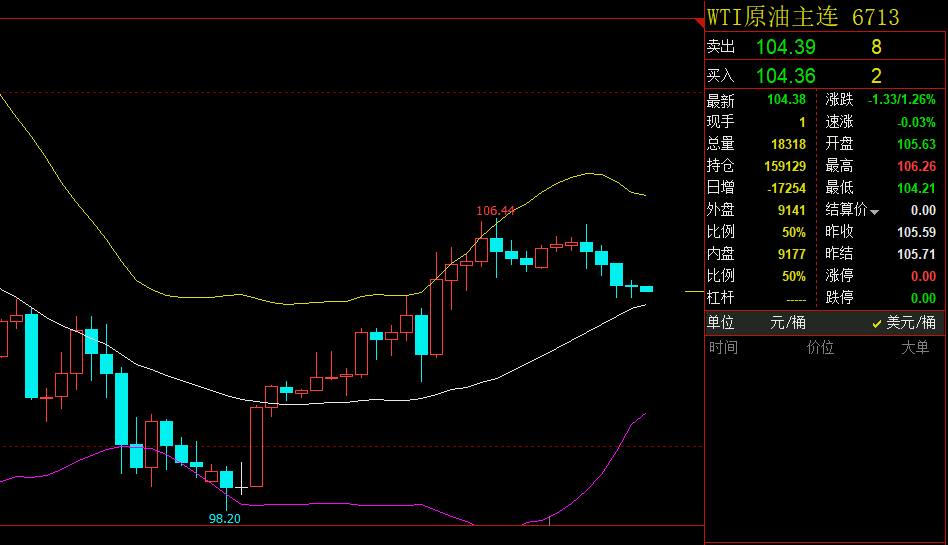Click the previous close 105.59
Image resolution: width=948 pixels, height=545 pixels.
(917, 232)
